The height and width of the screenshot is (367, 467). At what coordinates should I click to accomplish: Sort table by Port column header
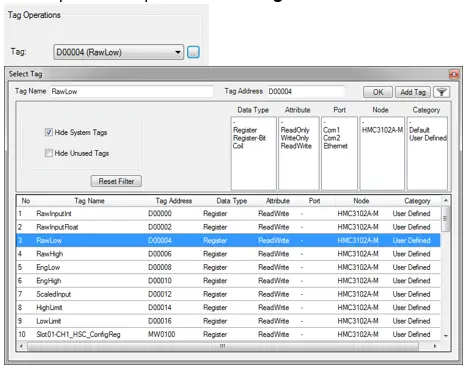pyautogui.click(x=314, y=201)
